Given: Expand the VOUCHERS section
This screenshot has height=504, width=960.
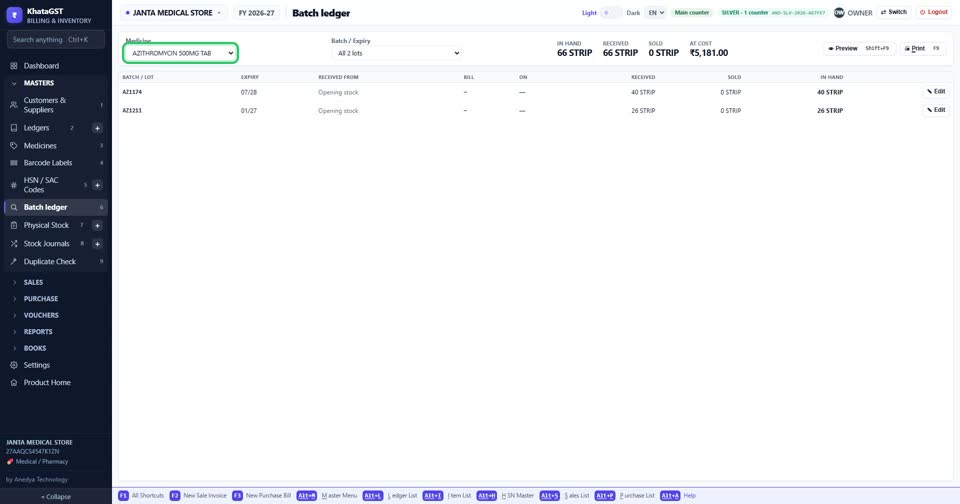Looking at the screenshot, I should pos(56,315).
